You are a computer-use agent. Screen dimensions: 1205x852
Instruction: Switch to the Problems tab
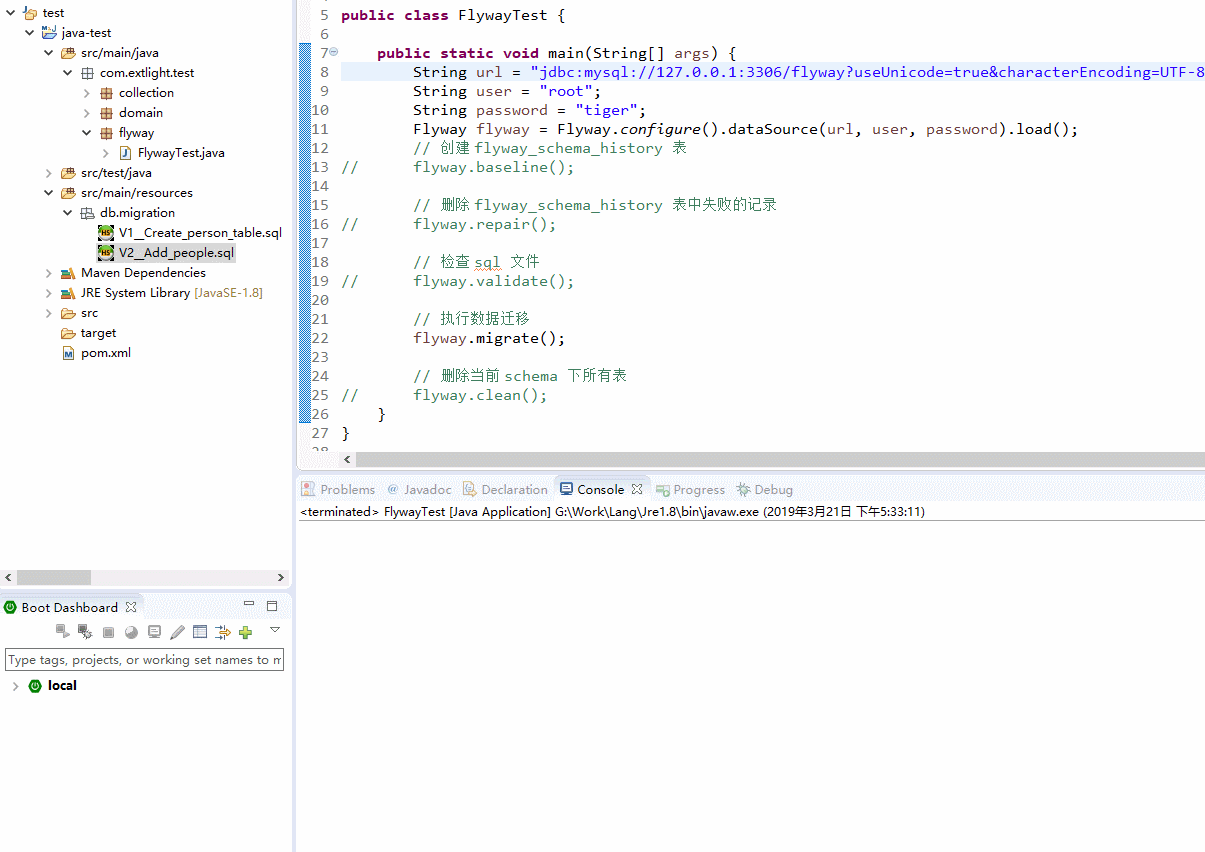338,489
